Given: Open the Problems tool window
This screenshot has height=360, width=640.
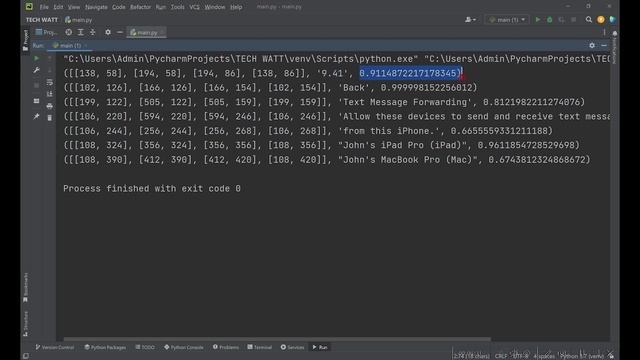Looking at the screenshot, I should [x=226, y=347].
